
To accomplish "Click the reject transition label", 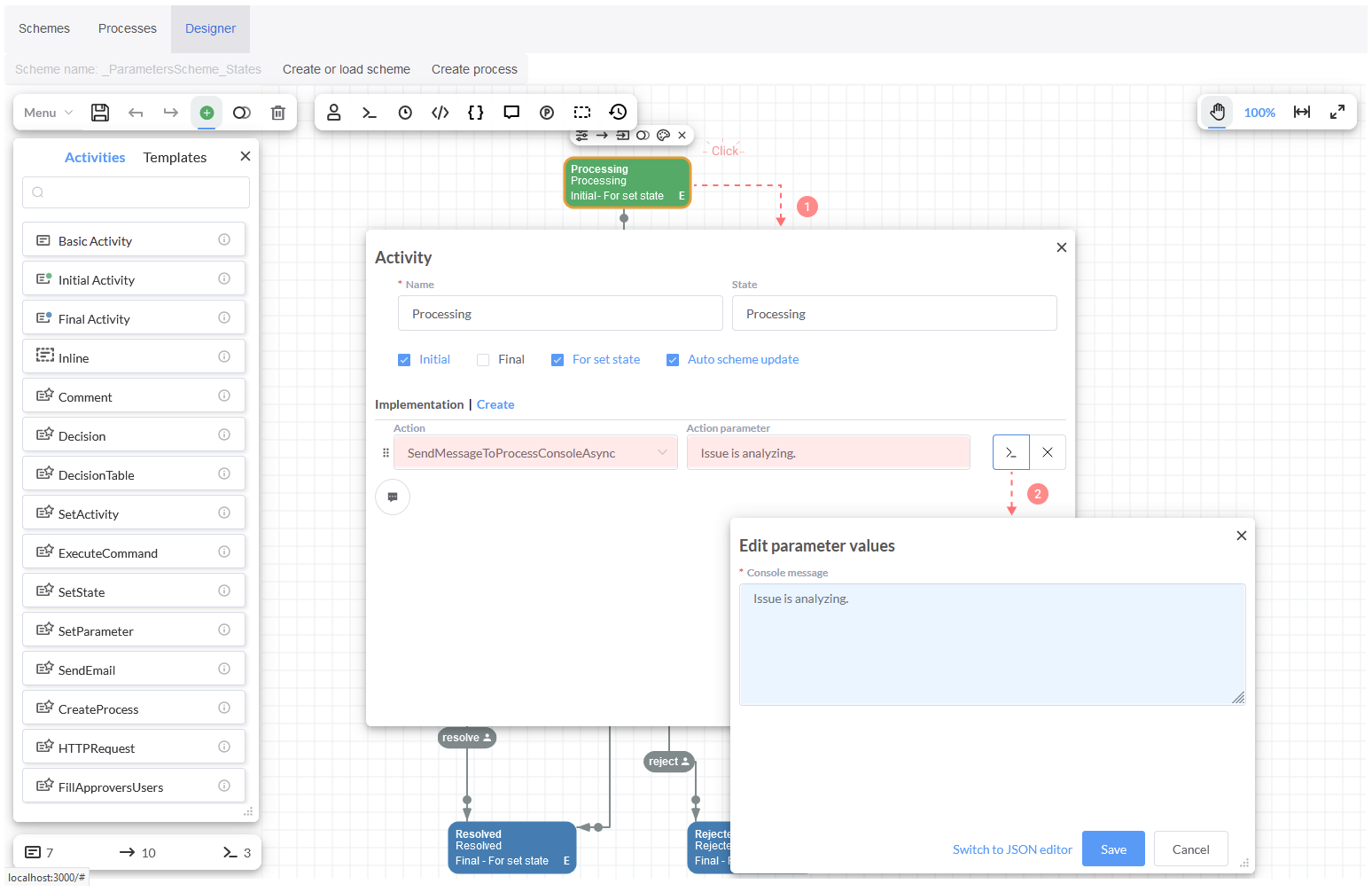I will 669,762.
